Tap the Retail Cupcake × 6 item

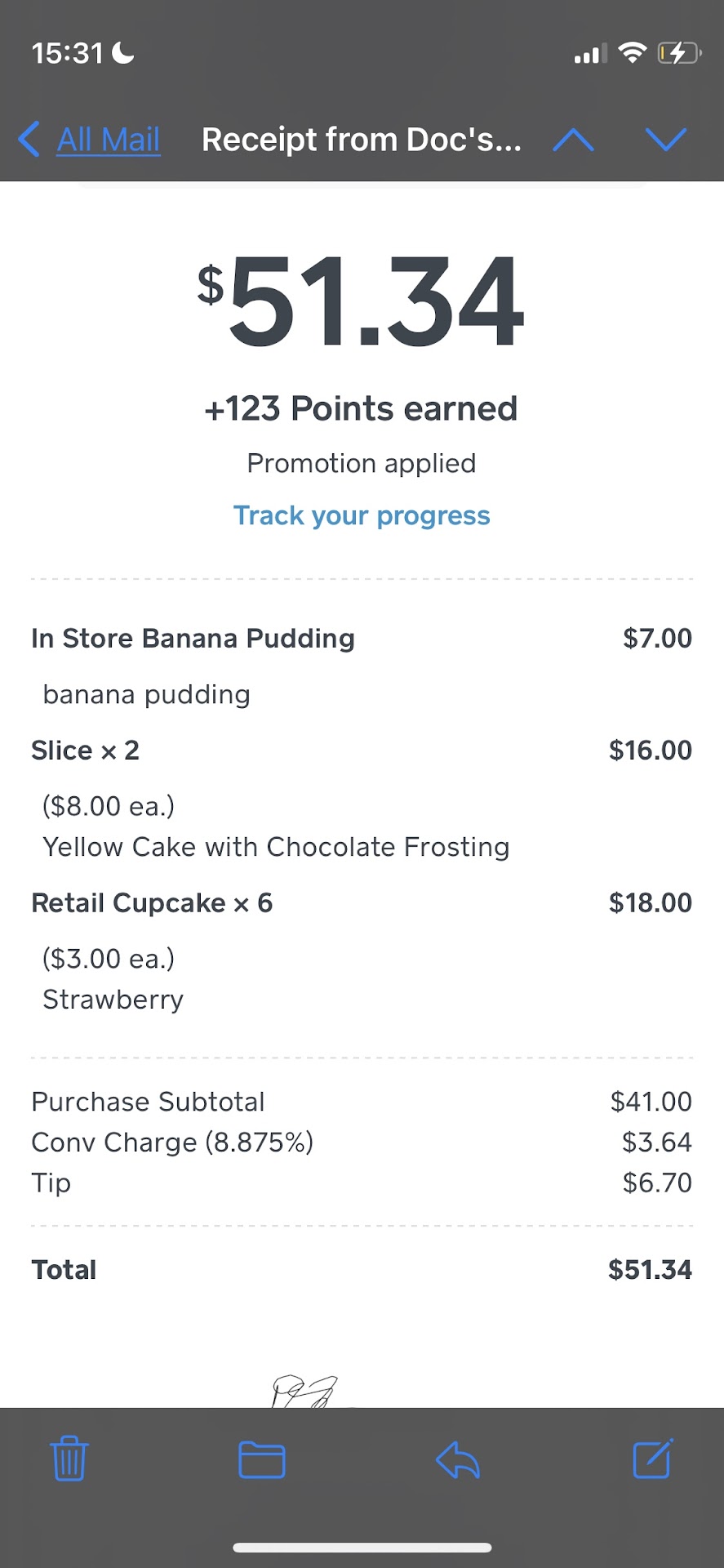[x=152, y=902]
